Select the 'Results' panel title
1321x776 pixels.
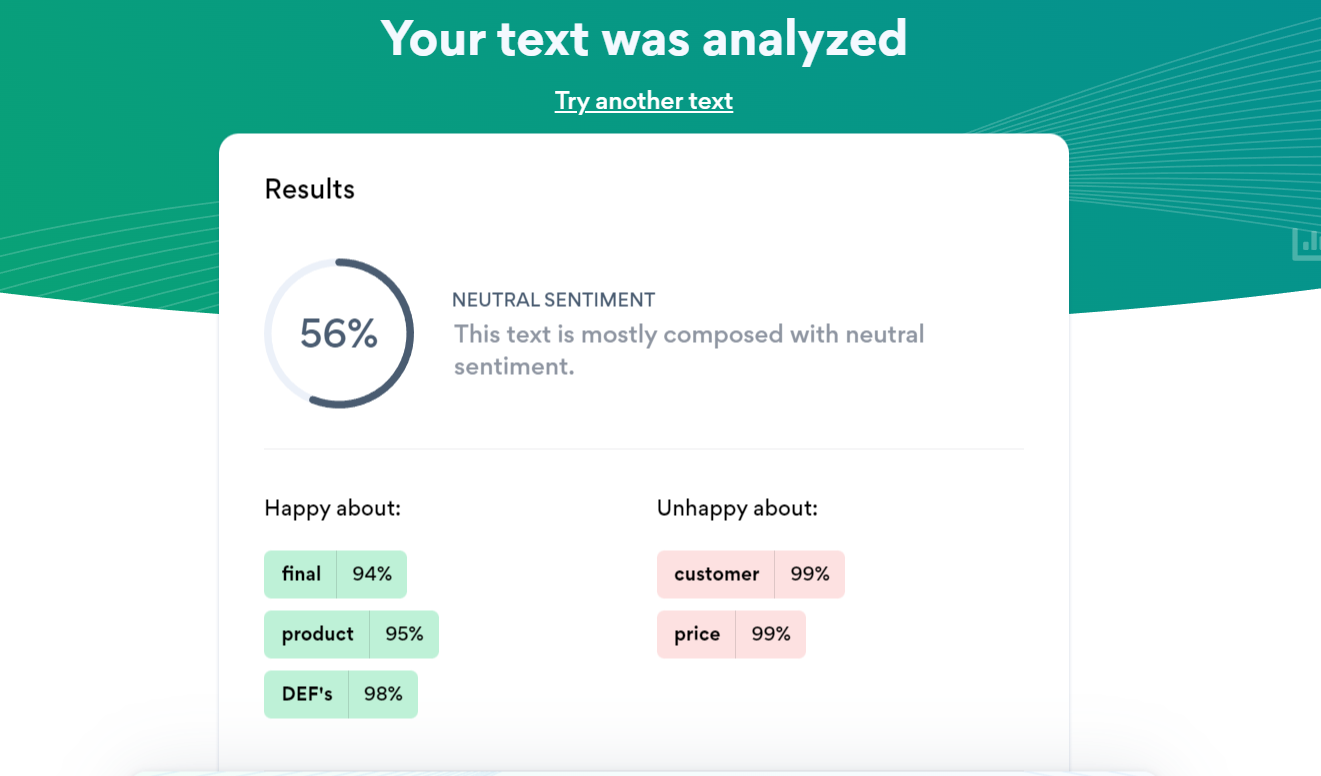(309, 189)
